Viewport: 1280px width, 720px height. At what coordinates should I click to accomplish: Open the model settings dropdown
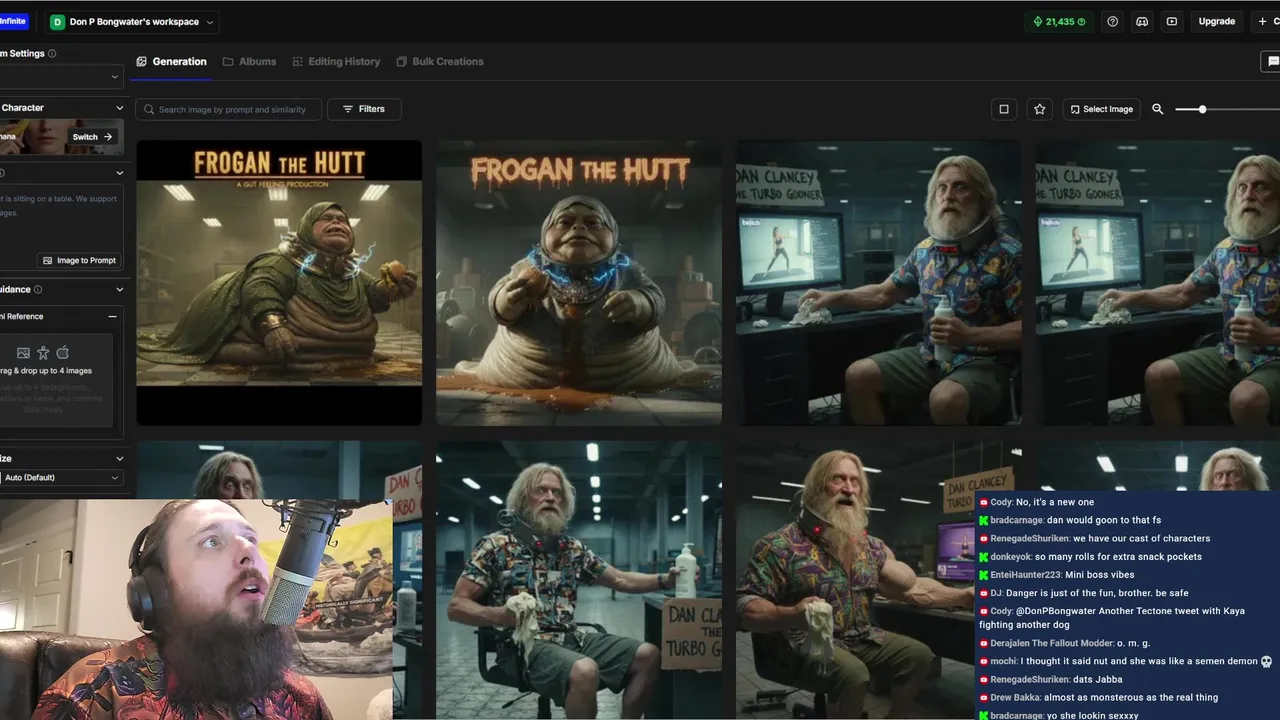click(60, 76)
